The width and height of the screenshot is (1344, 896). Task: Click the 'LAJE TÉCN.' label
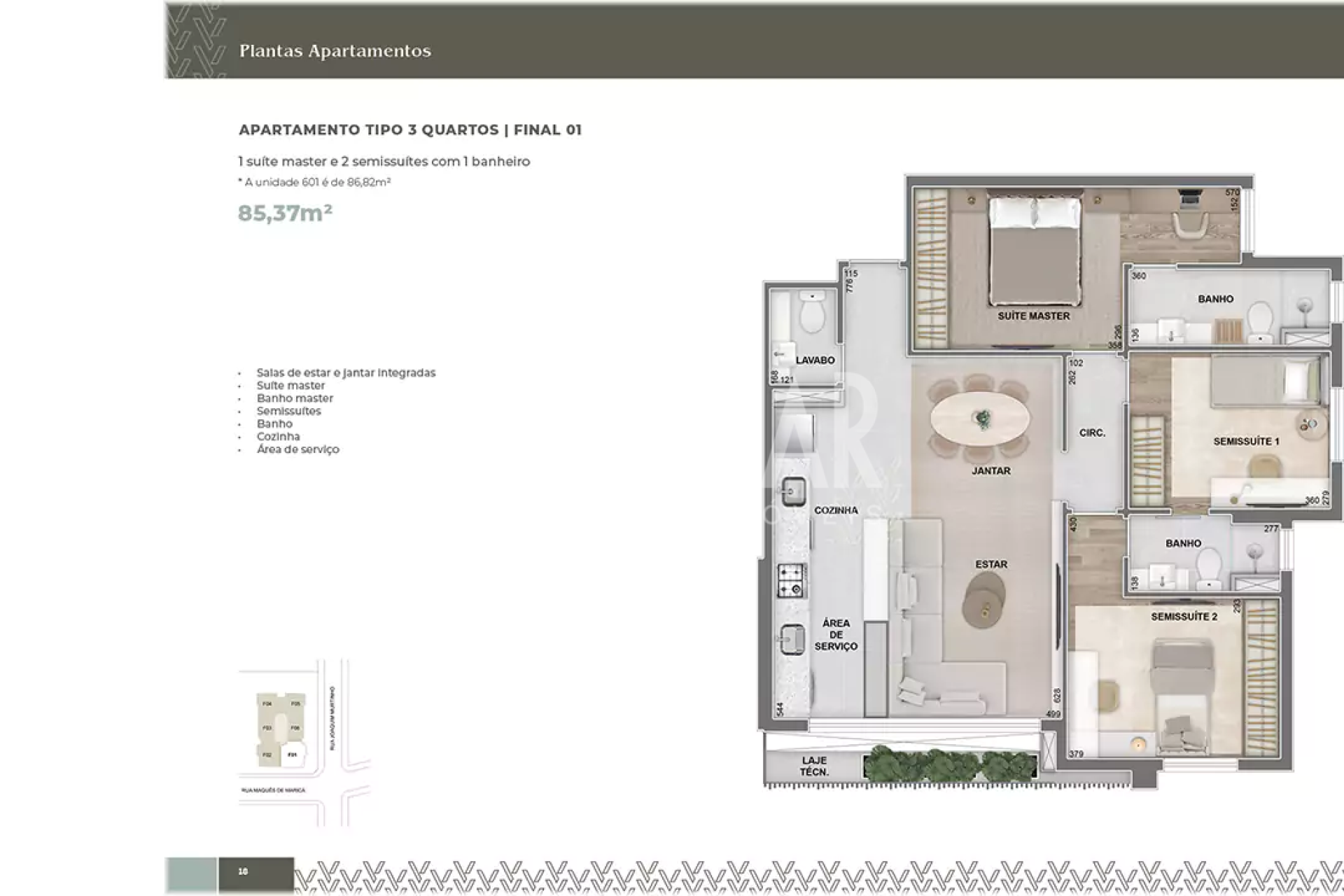[x=814, y=766]
